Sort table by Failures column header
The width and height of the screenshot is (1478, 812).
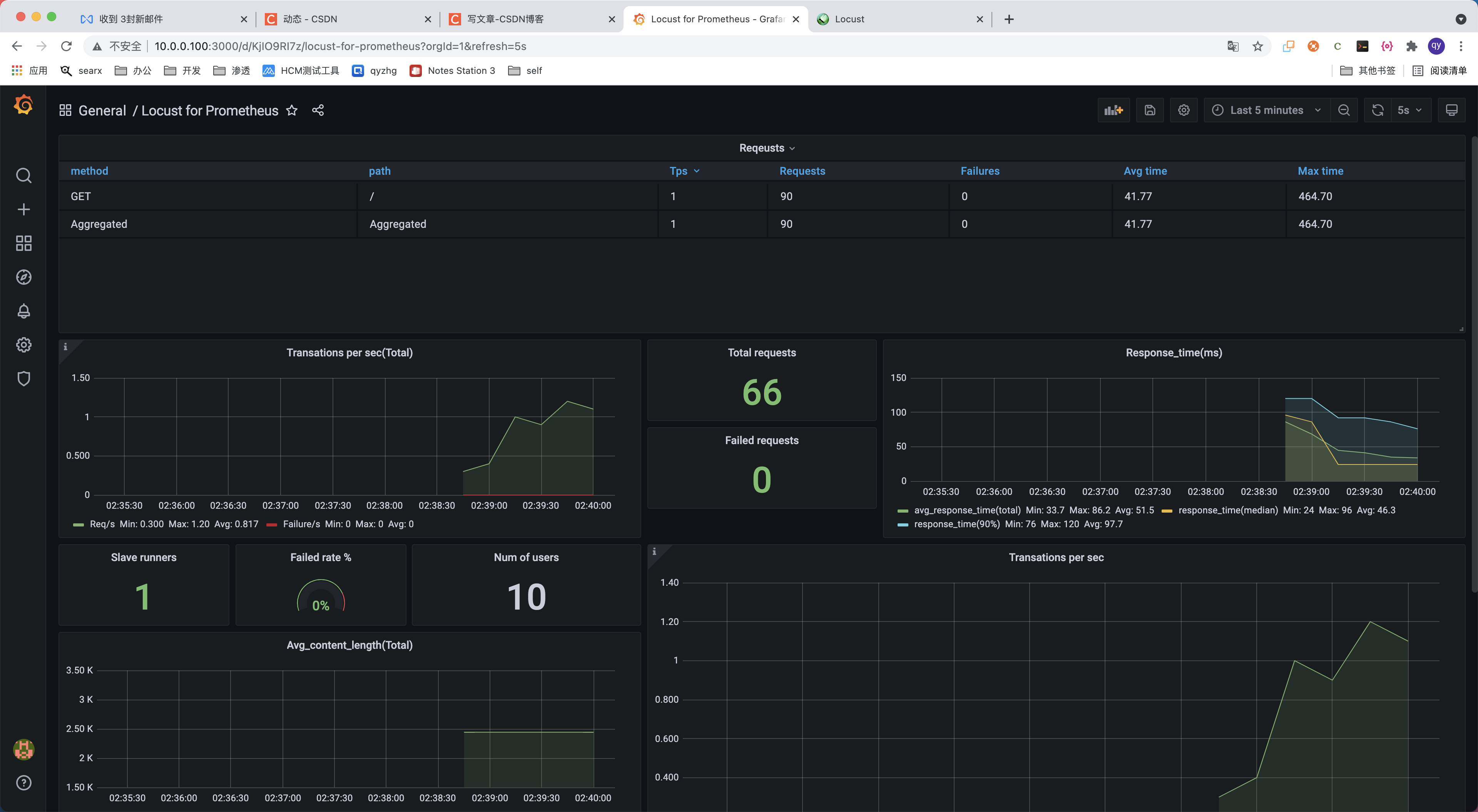click(x=980, y=171)
